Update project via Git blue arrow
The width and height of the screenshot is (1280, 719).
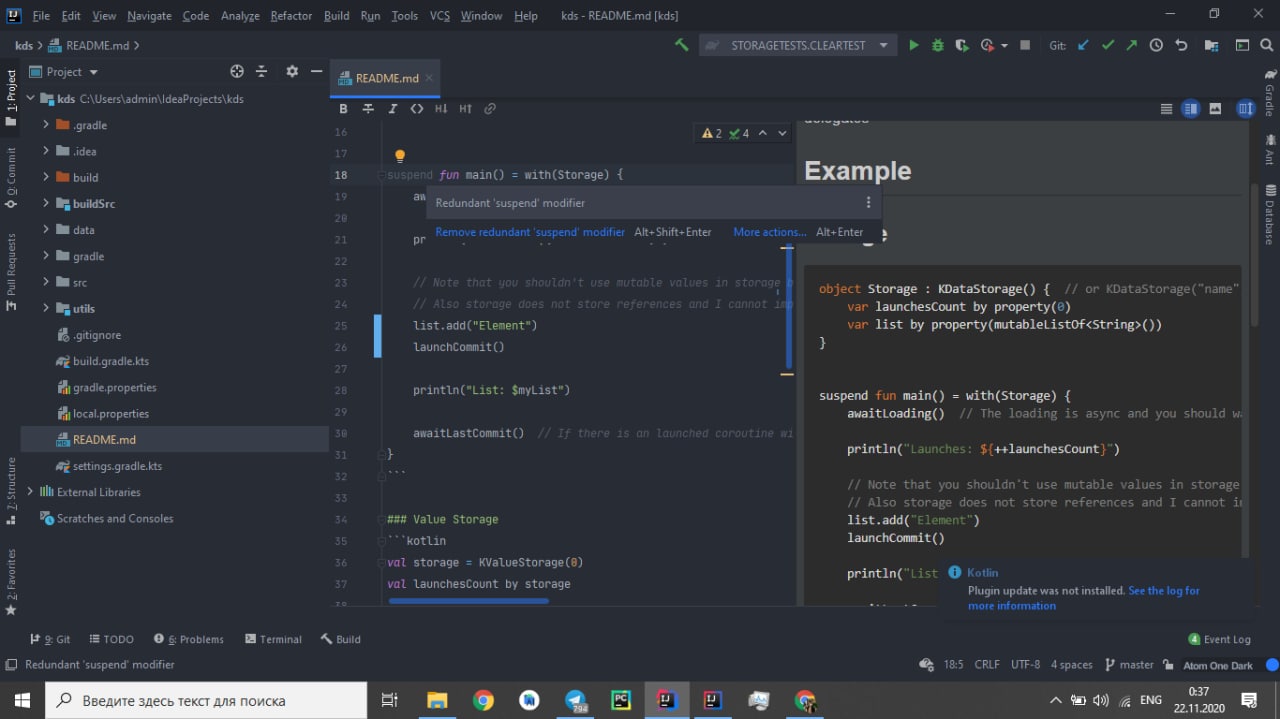click(x=1083, y=45)
